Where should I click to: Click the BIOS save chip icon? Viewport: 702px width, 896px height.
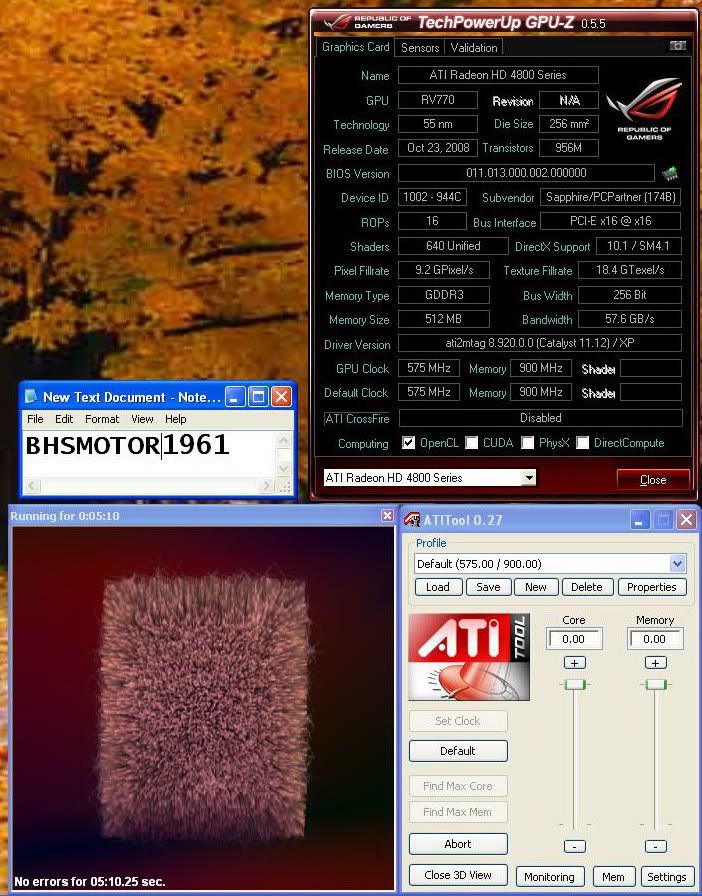point(669,173)
